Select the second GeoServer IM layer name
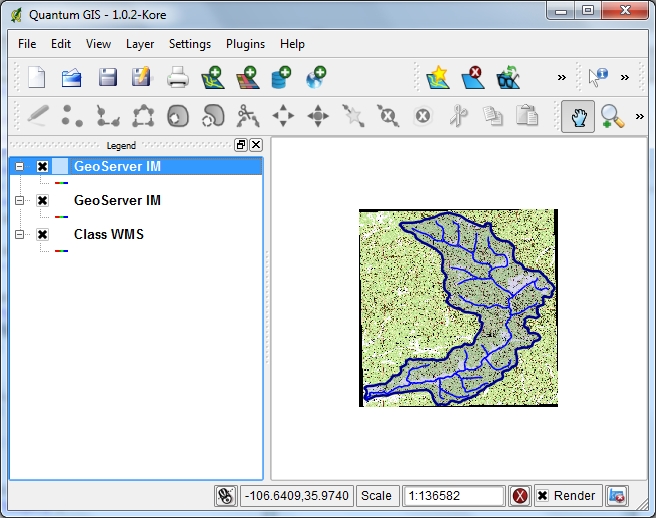This screenshot has width=656, height=518. click(117, 200)
